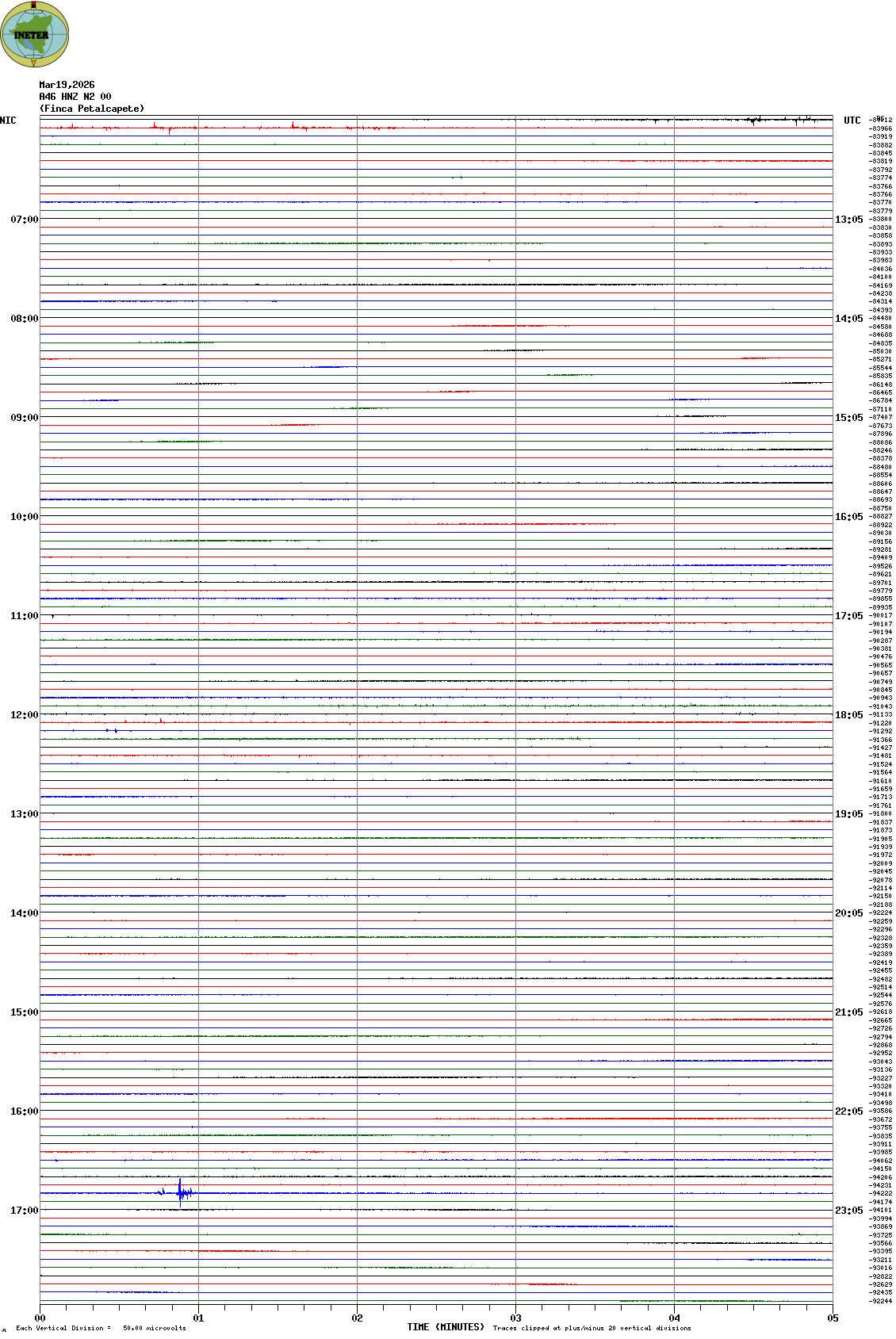
Task: Click the TIME (MINUTES) axis label
Action: [x=445, y=1327]
